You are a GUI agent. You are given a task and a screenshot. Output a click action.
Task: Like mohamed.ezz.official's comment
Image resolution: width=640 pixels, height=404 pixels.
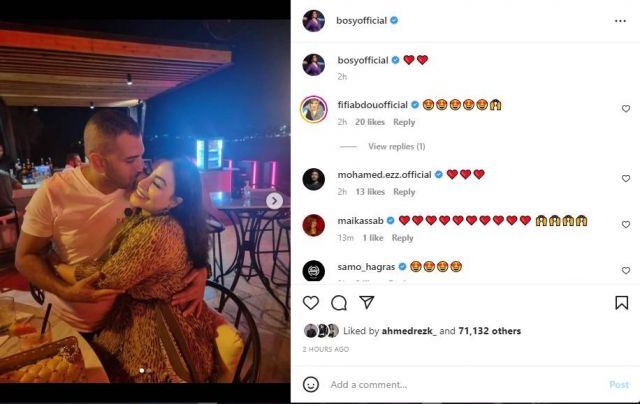(x=626, y=178)
